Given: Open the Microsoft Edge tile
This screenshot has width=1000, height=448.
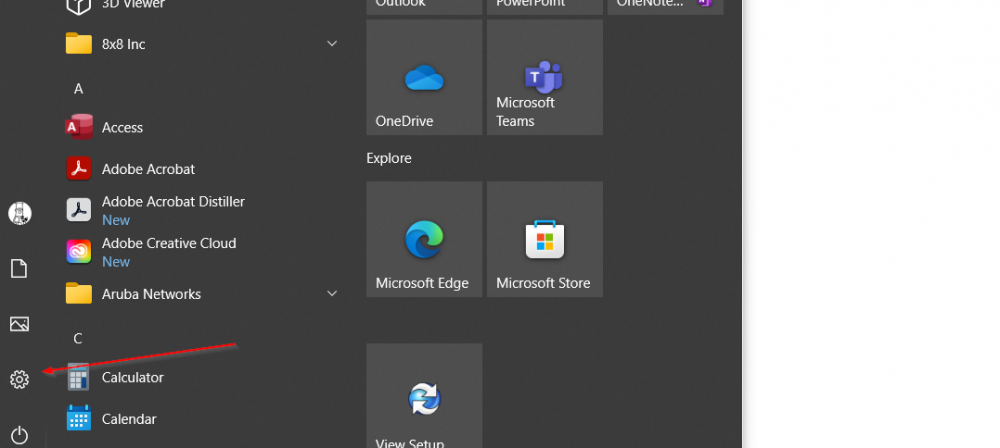Looking at the screenshot, I should click(424, 239).
